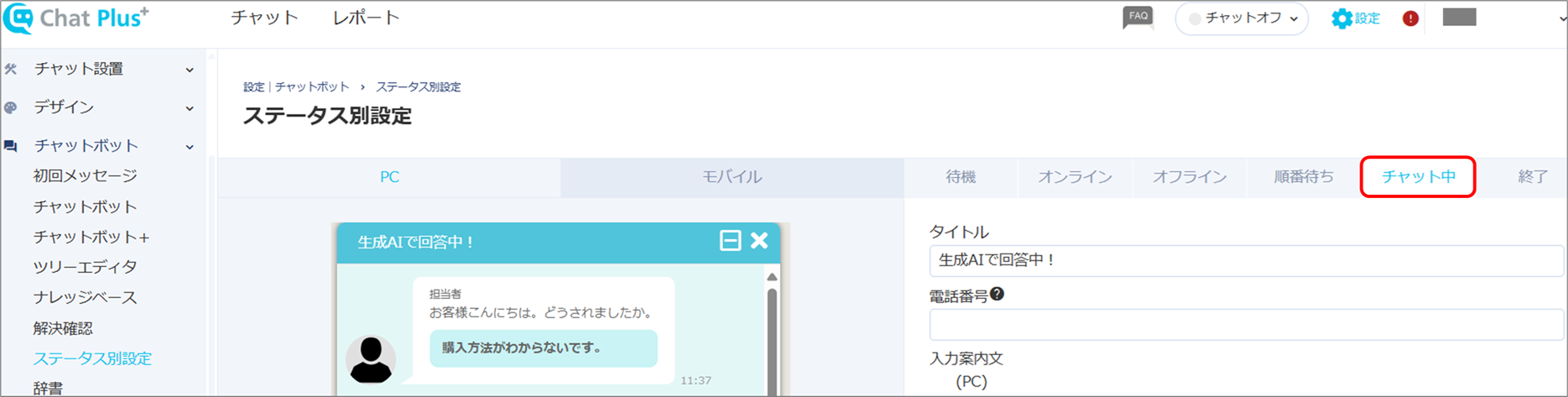Screen dimensions: 1568x397
Task: Open ナレッジベース in the sidebar
Action: [86, 297]
